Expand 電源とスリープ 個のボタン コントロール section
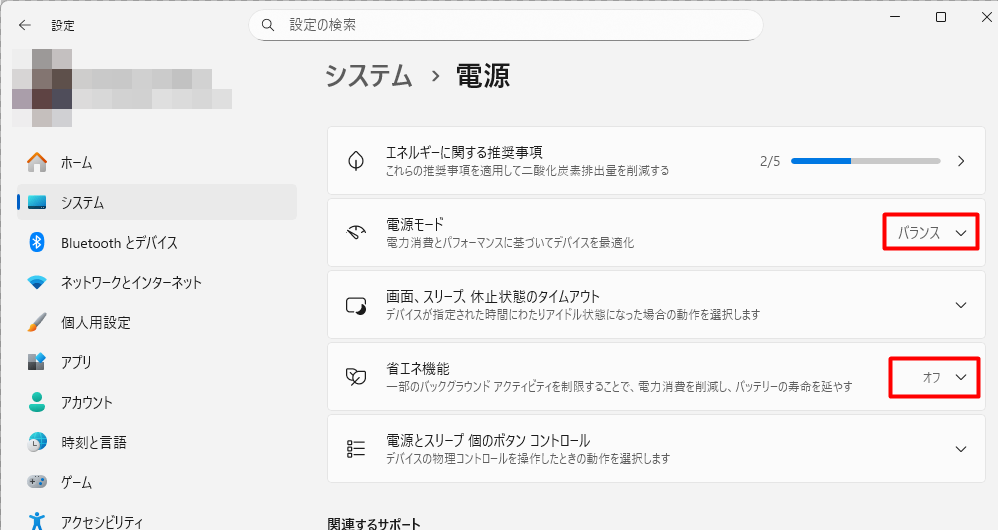998x530 pixels. (x=961, y=449)
